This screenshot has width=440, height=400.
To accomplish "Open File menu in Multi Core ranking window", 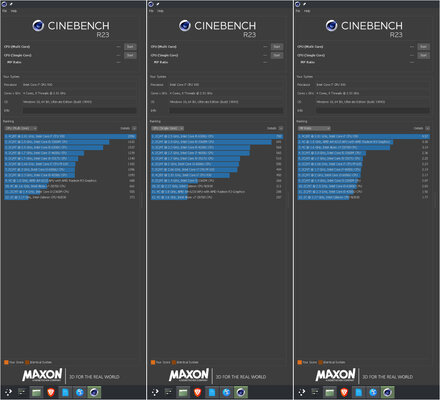I will (x=4, y=11).
